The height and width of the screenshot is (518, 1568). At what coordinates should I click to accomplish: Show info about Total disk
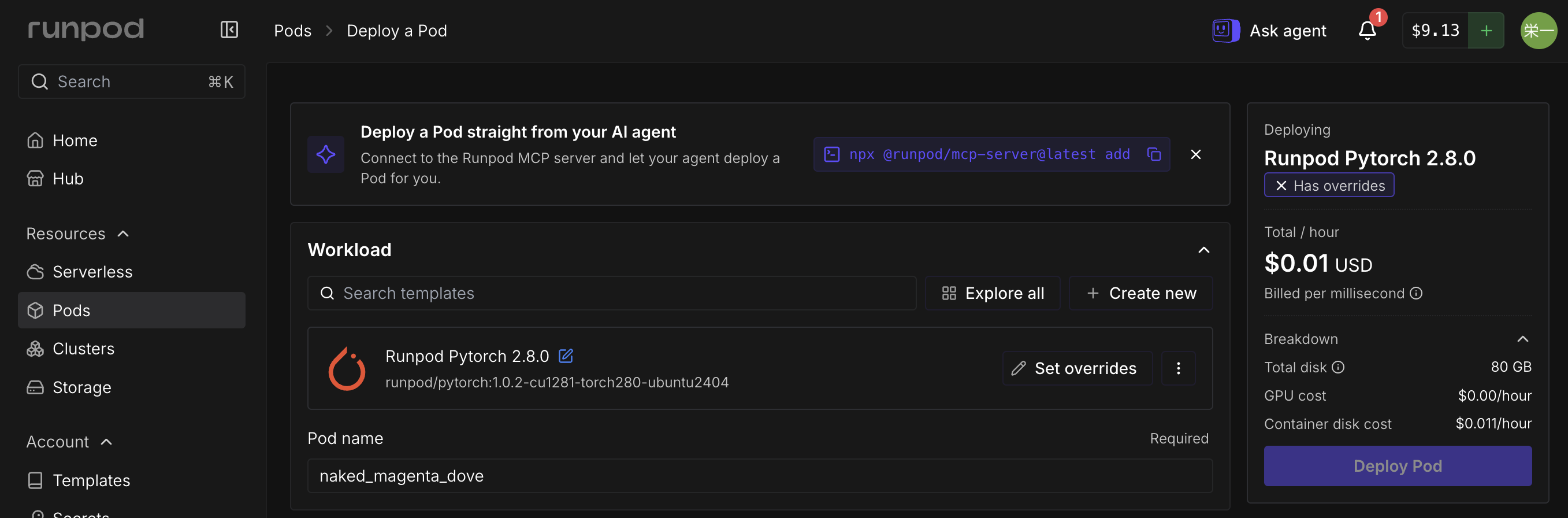[x=1338, y=367]
